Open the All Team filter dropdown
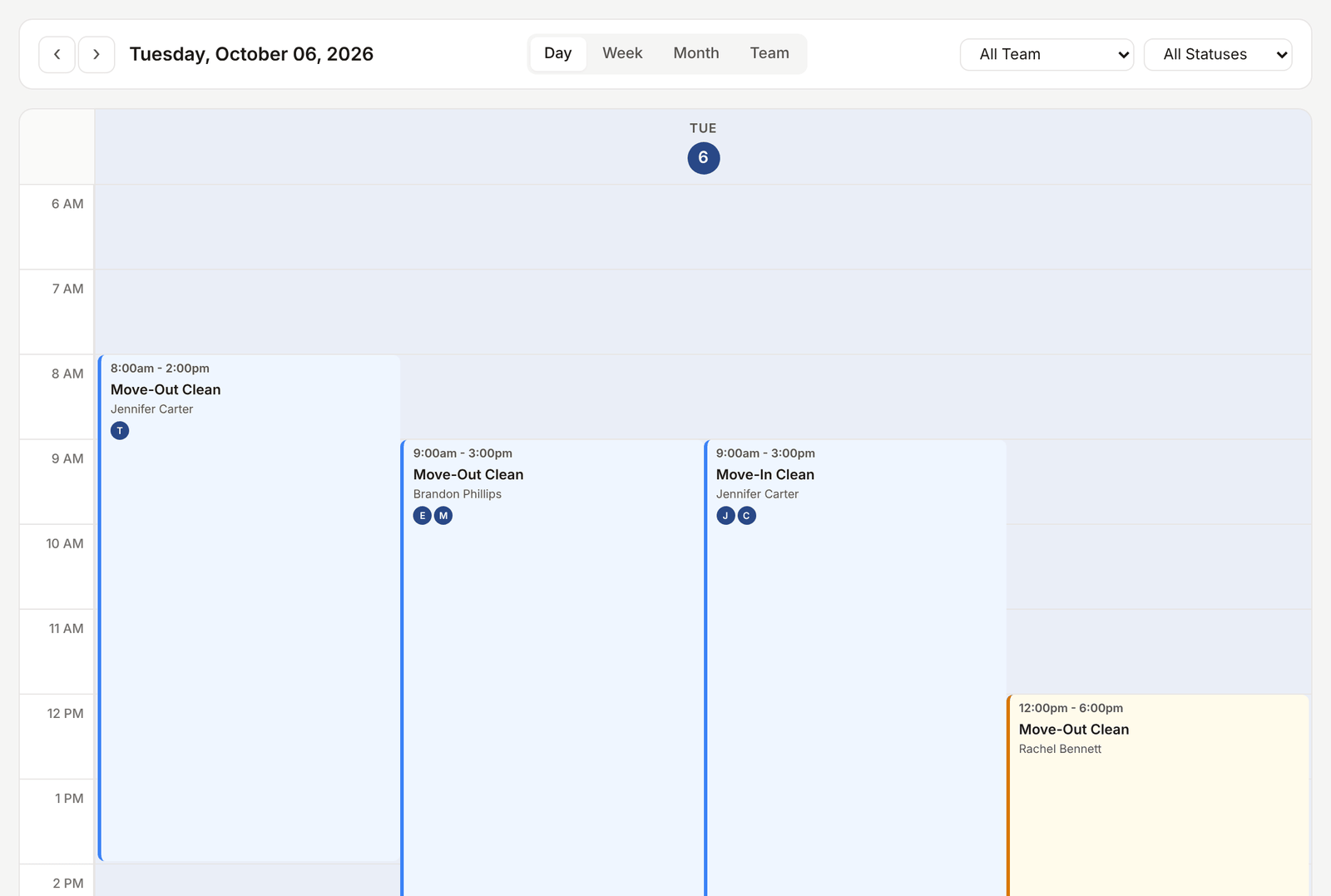Image resolution: width=1331 pixels, height=896 pixels. [x=1046, y=55]
